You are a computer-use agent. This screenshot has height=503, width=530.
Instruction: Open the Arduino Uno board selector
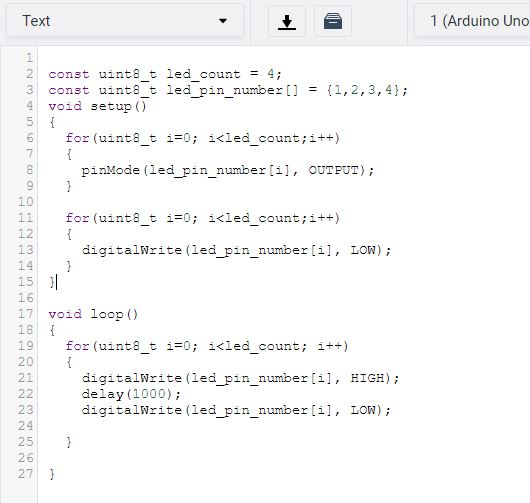(x=472, y=21)
